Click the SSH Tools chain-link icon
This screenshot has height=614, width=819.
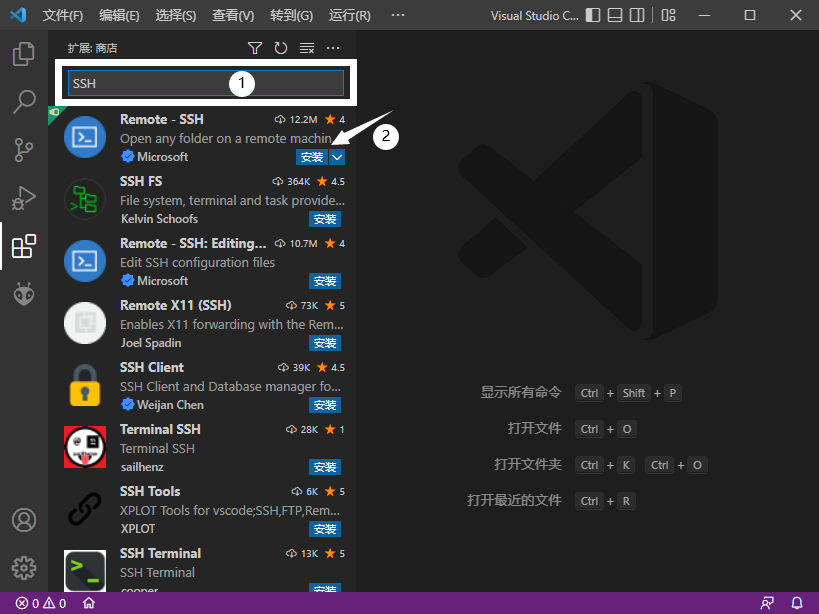[x=85, y=509]
